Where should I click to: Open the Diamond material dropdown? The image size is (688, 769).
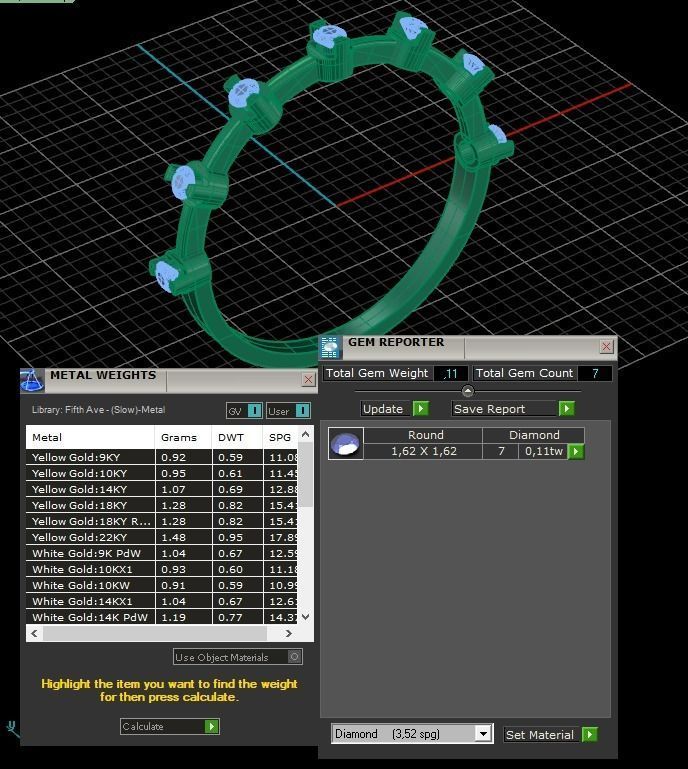(x=484, y=734)
